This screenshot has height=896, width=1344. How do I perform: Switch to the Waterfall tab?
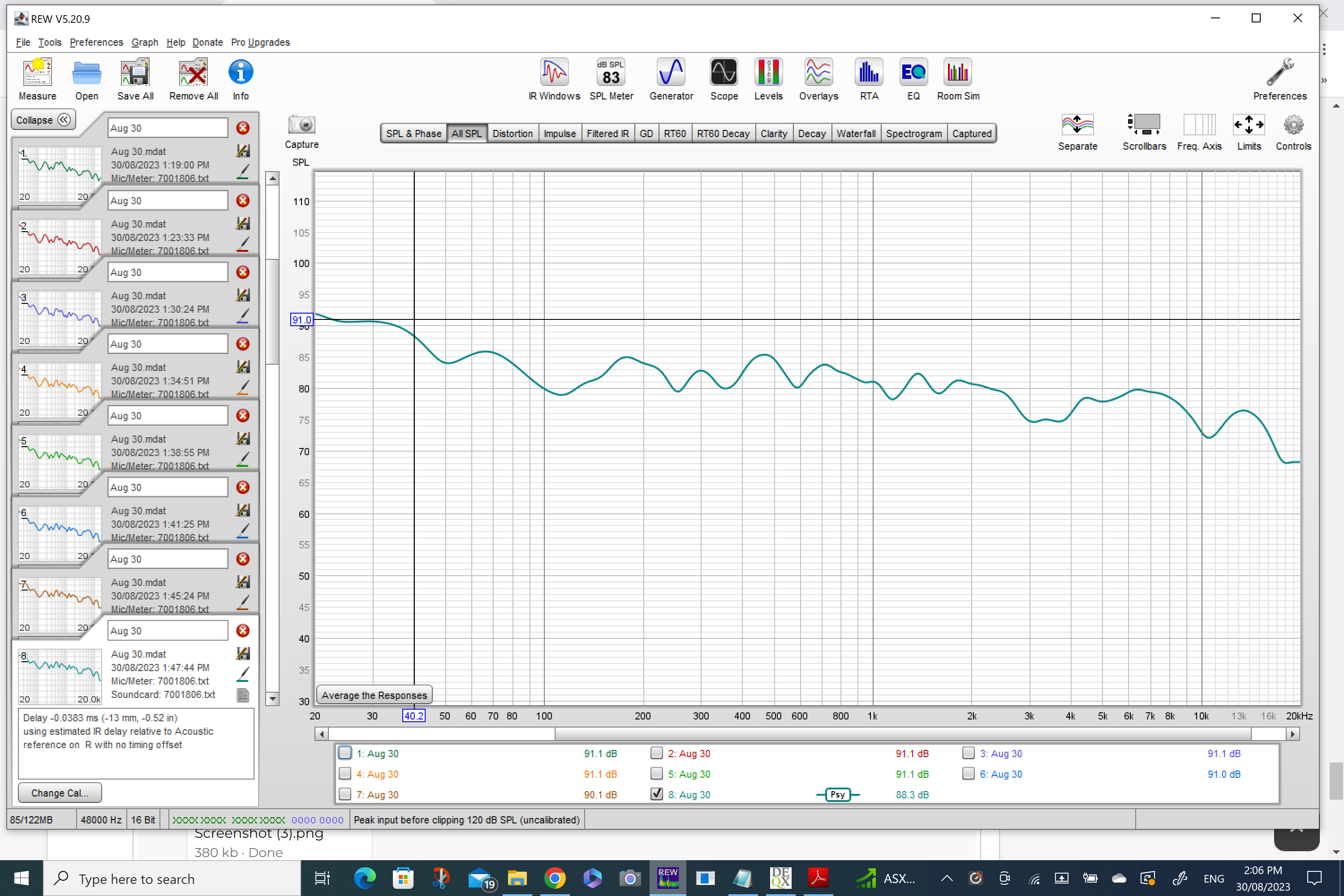855,134
